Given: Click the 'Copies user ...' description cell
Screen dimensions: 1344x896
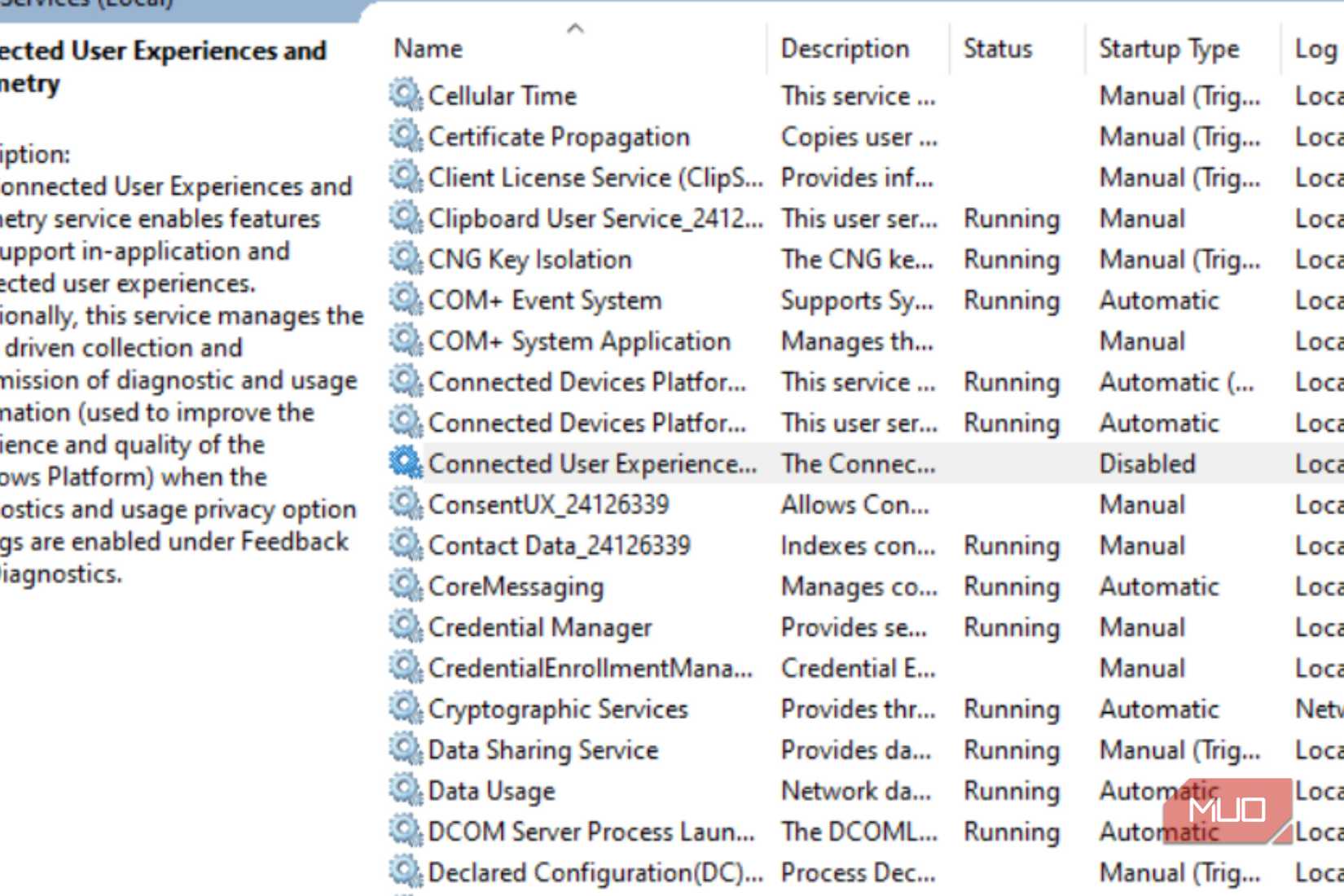Looking at the screenshot, I should pyautogui.click(x=859, y=137).
